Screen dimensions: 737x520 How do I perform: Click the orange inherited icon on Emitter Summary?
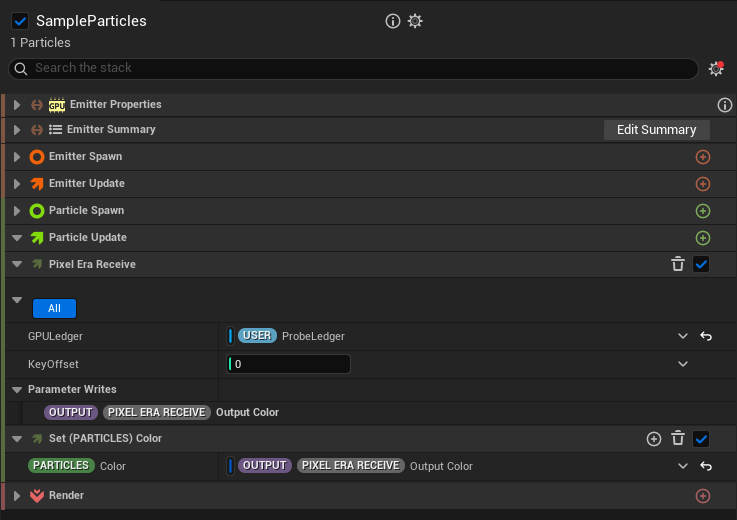(x=37, y=130)
